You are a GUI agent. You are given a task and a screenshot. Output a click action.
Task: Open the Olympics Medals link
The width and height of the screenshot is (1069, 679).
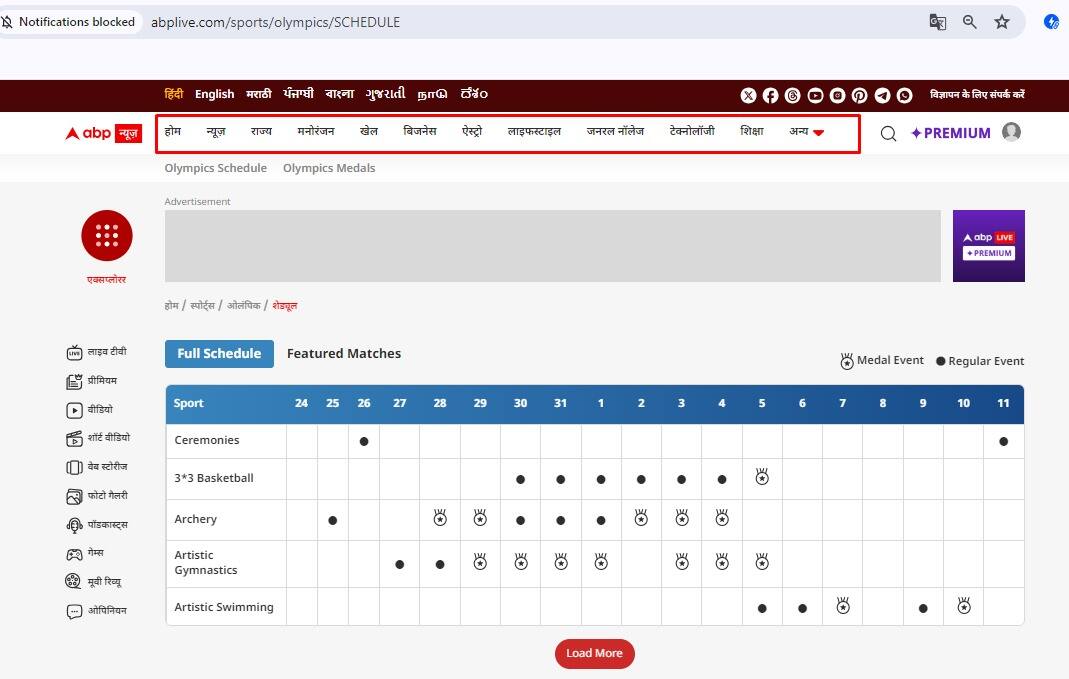click(x=329, y=168)
